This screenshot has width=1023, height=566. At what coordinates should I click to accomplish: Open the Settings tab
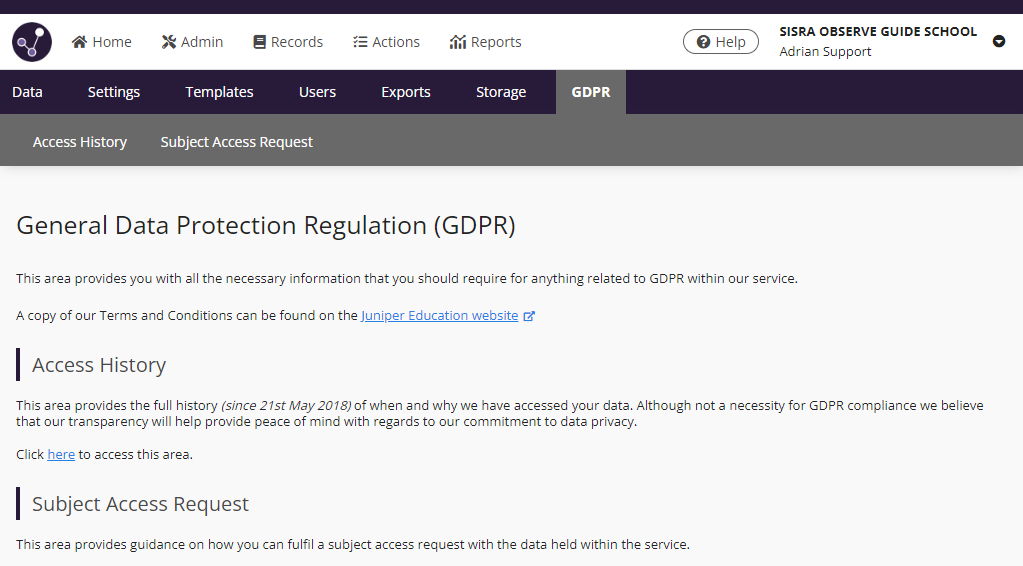[114, 92]
